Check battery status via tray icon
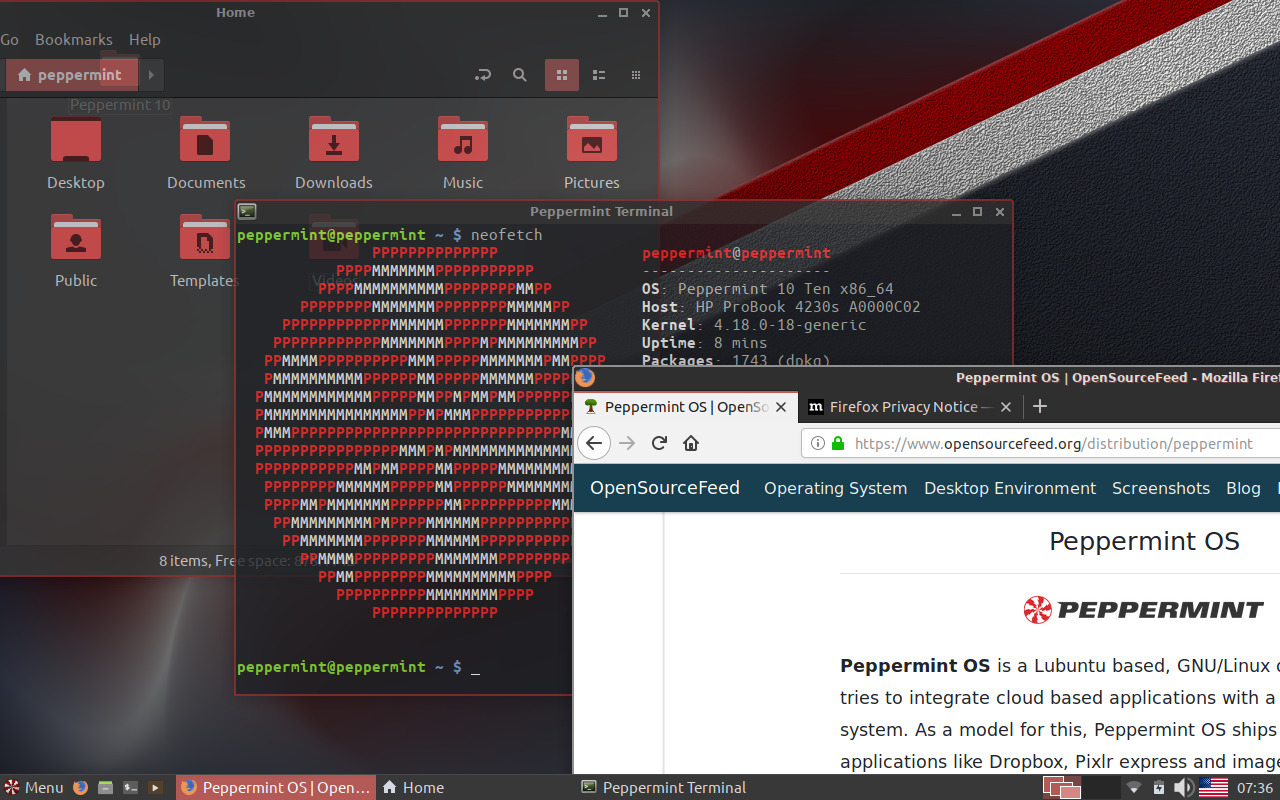 (1159, 787)
